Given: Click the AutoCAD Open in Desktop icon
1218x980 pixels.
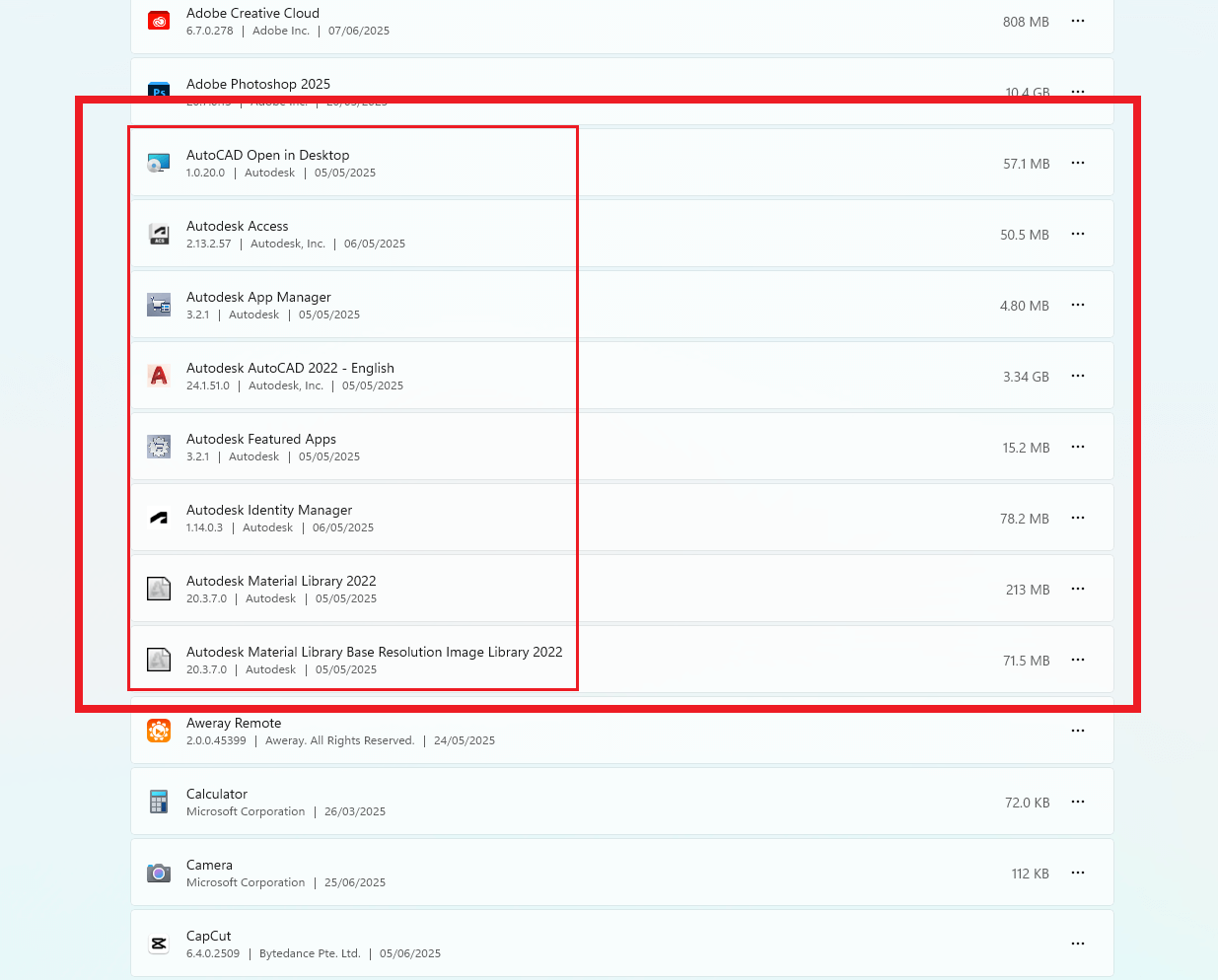Looking at the screenshot, I should [x=159, y=164].
